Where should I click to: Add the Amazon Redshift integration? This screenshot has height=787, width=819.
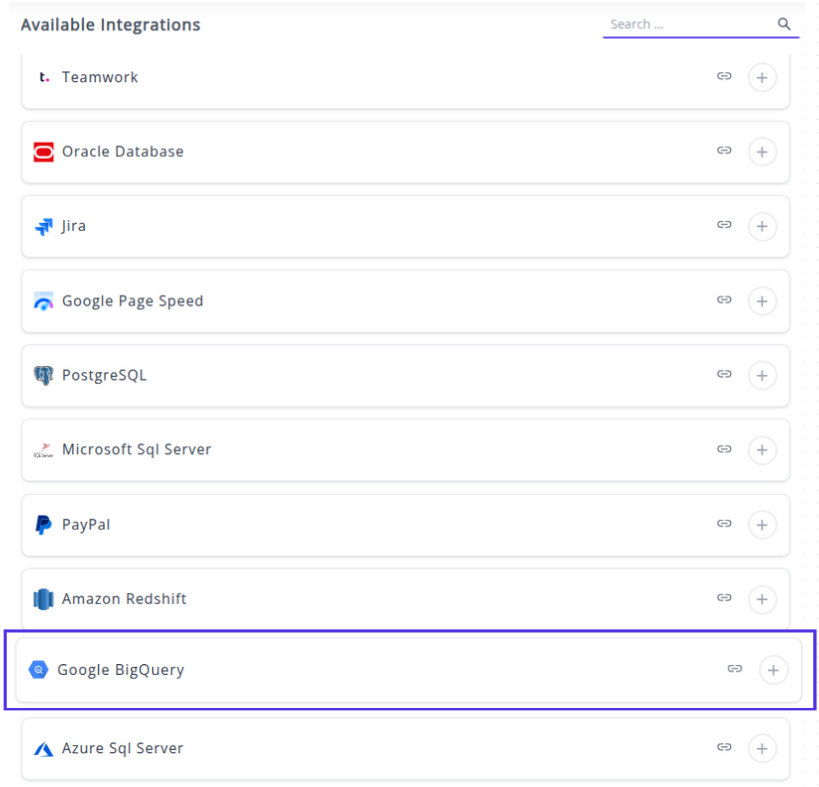[762, 599]
